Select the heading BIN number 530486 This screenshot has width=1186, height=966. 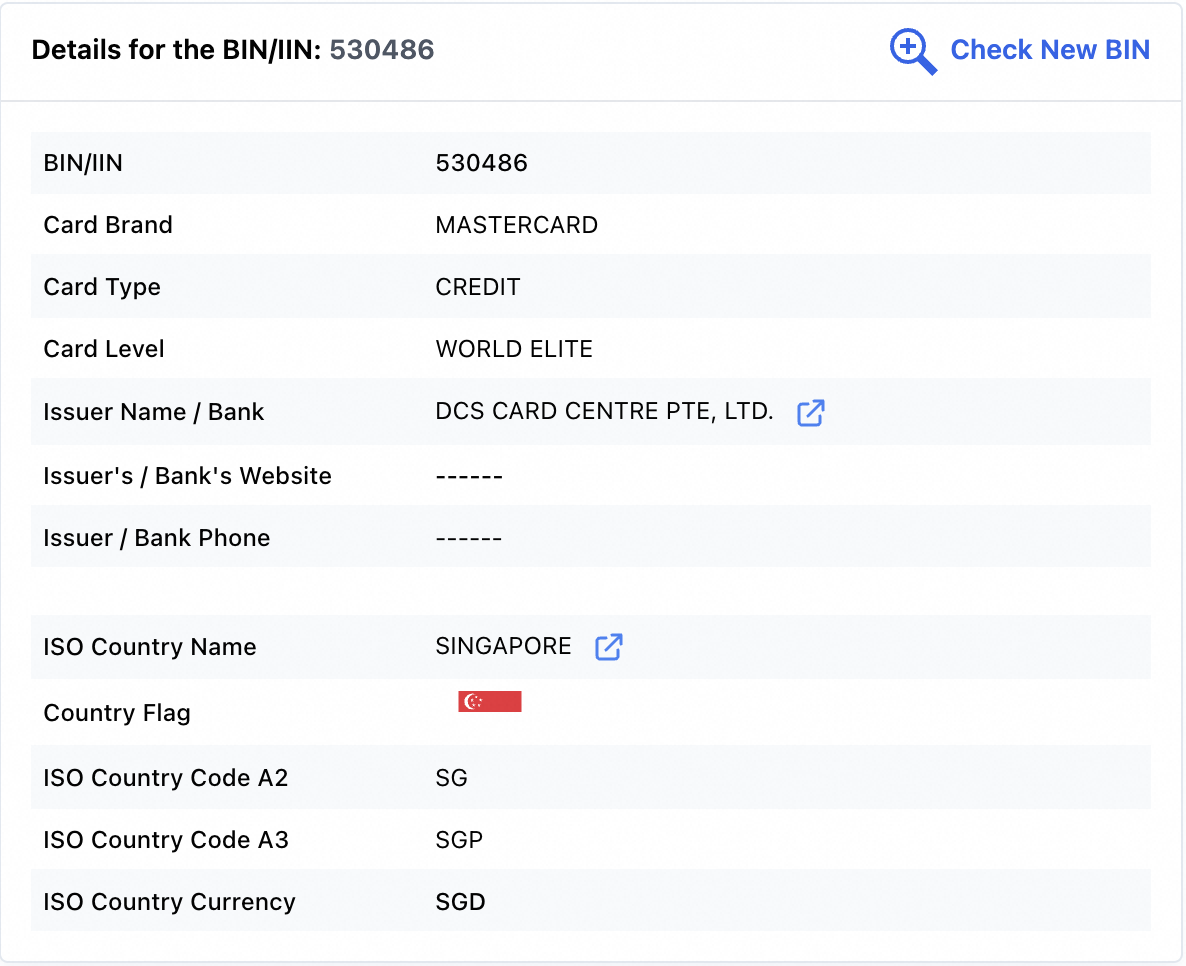[x=382, y=50]
